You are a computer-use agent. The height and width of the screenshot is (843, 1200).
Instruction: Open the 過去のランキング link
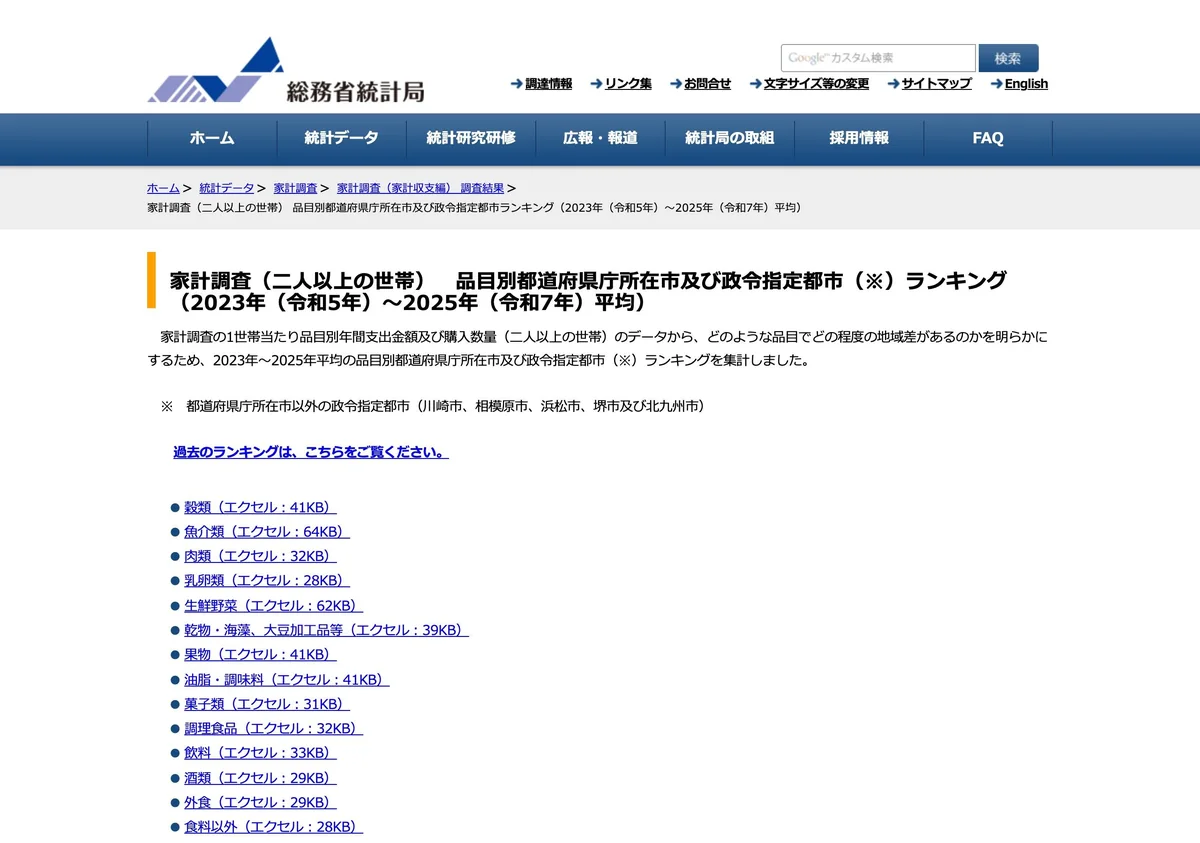(x=311, y=452)
